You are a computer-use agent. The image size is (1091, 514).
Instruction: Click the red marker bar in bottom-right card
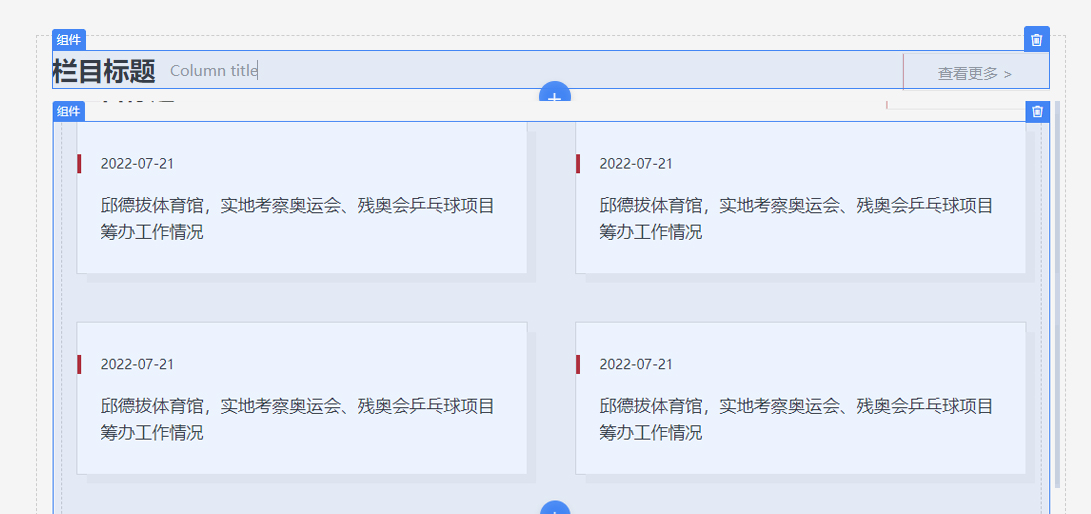click(578, 364)
